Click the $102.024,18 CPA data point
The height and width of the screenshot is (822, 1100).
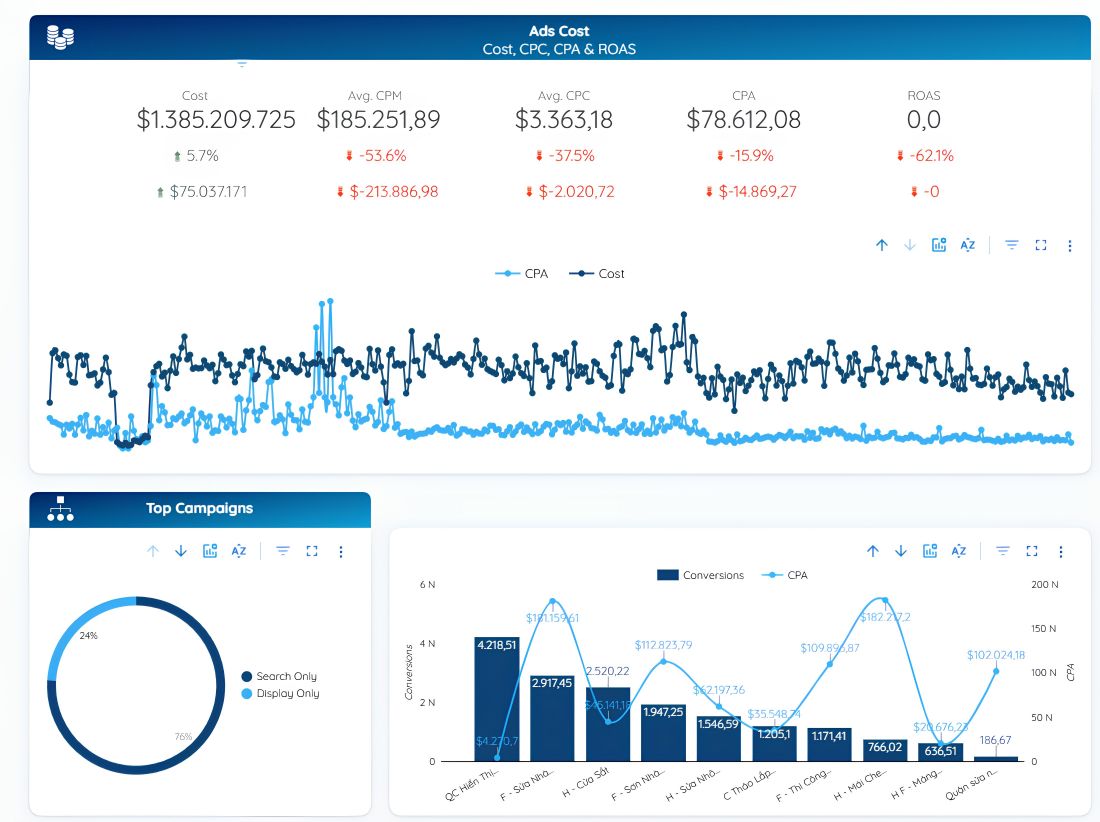coord(995,671)
